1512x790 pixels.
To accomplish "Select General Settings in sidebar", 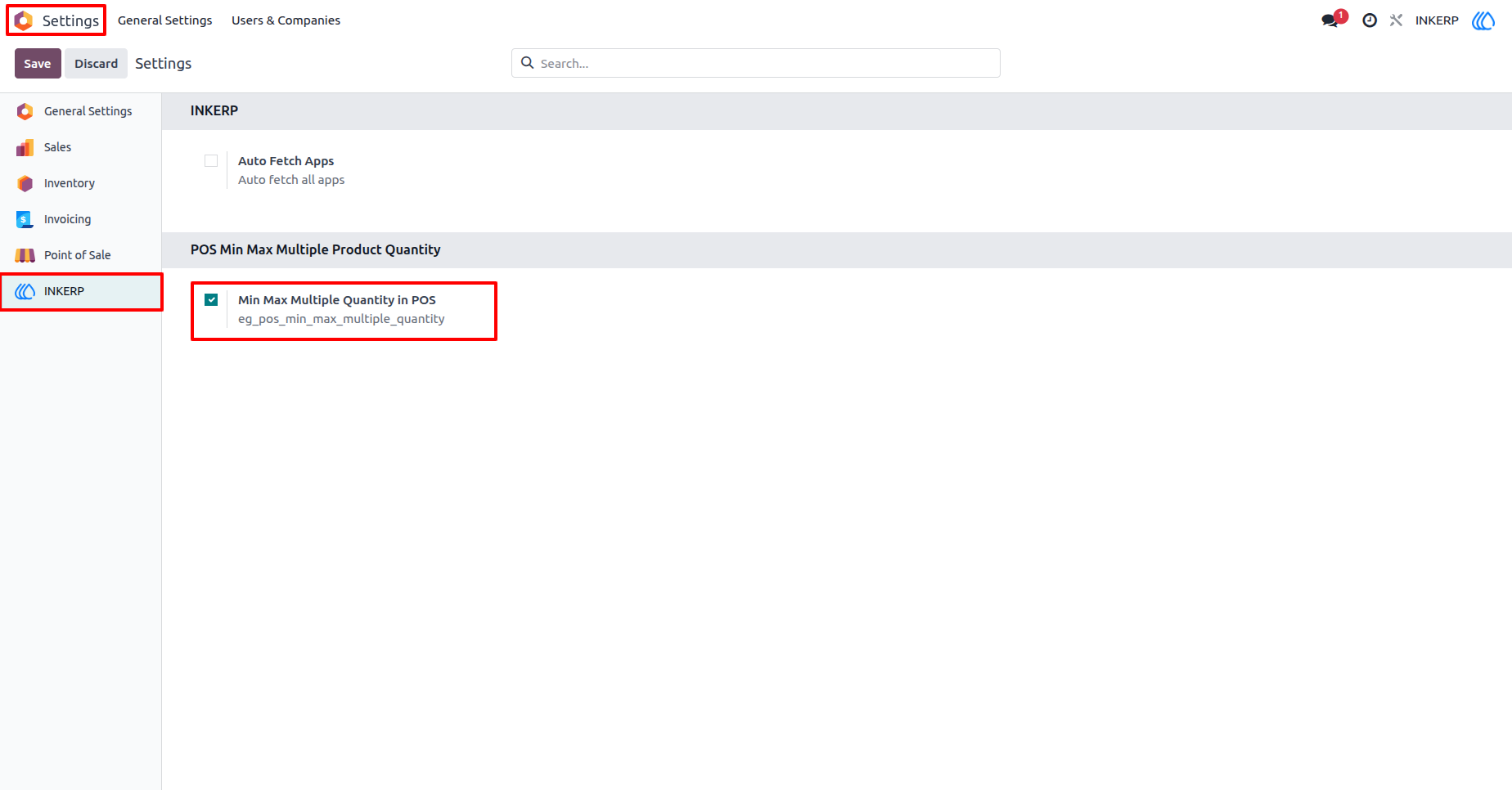I will click(x=80, y=111).
